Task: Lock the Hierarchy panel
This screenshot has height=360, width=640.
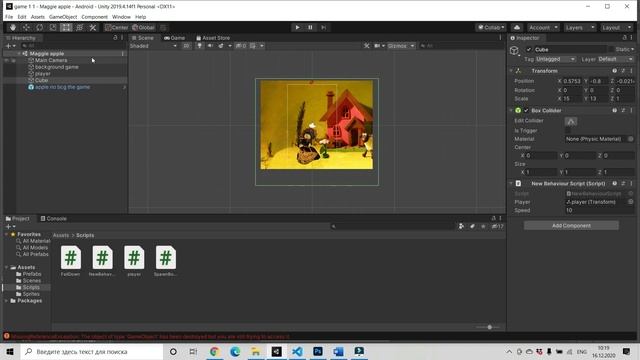Action: click(x=115, y=38)
